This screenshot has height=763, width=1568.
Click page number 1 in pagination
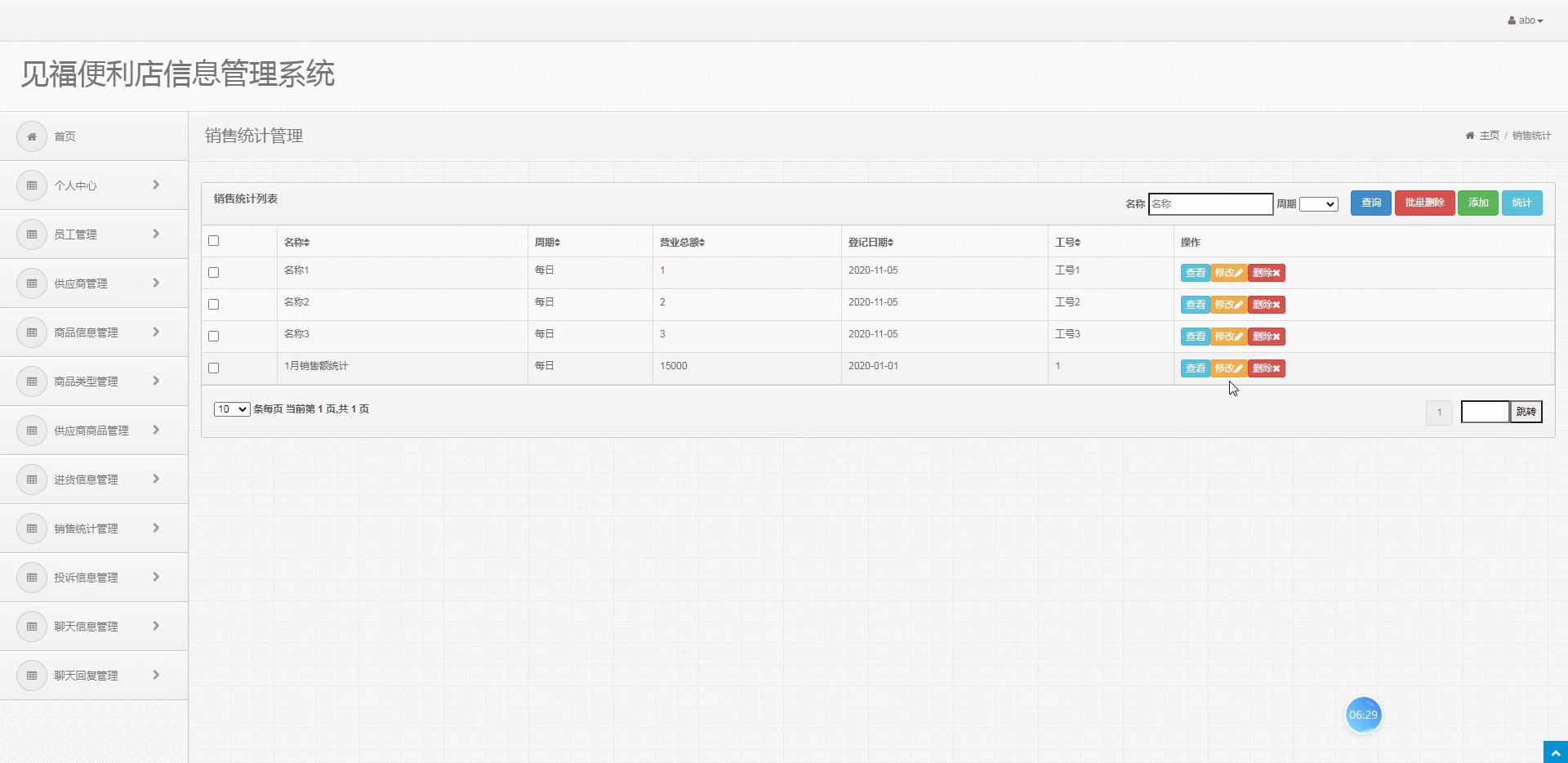pyautogui.click(x=1439, y=413)
